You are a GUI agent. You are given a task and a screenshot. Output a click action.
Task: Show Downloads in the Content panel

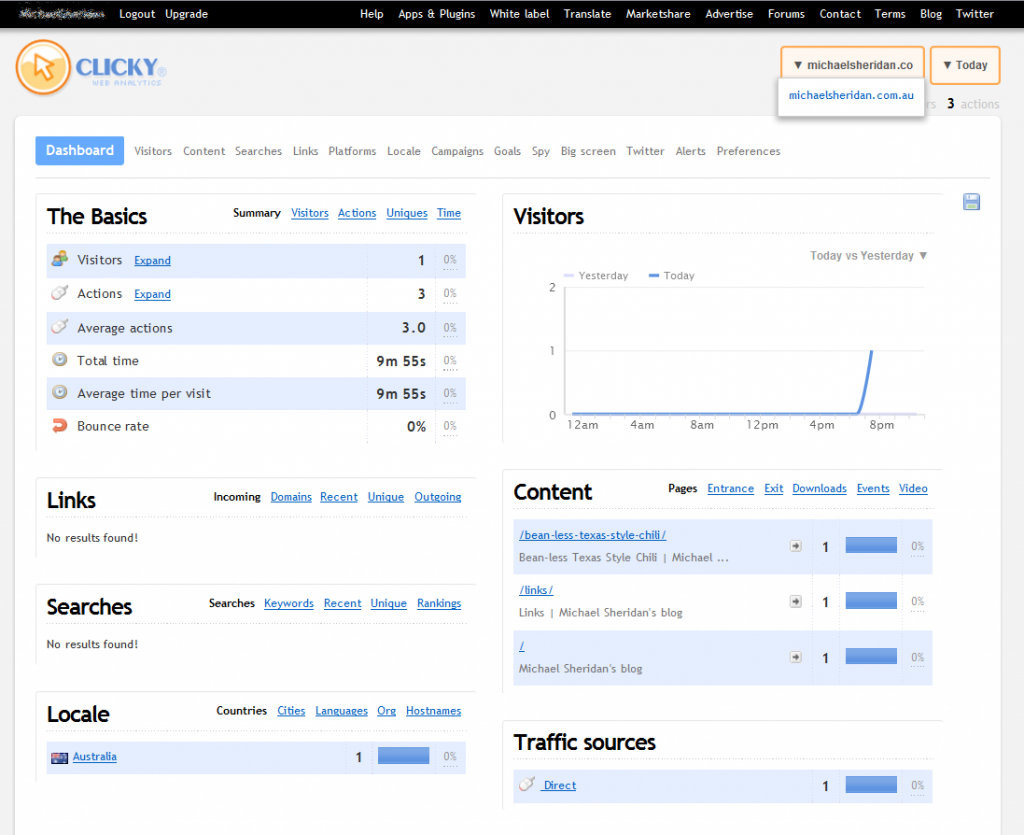point(820,489)
